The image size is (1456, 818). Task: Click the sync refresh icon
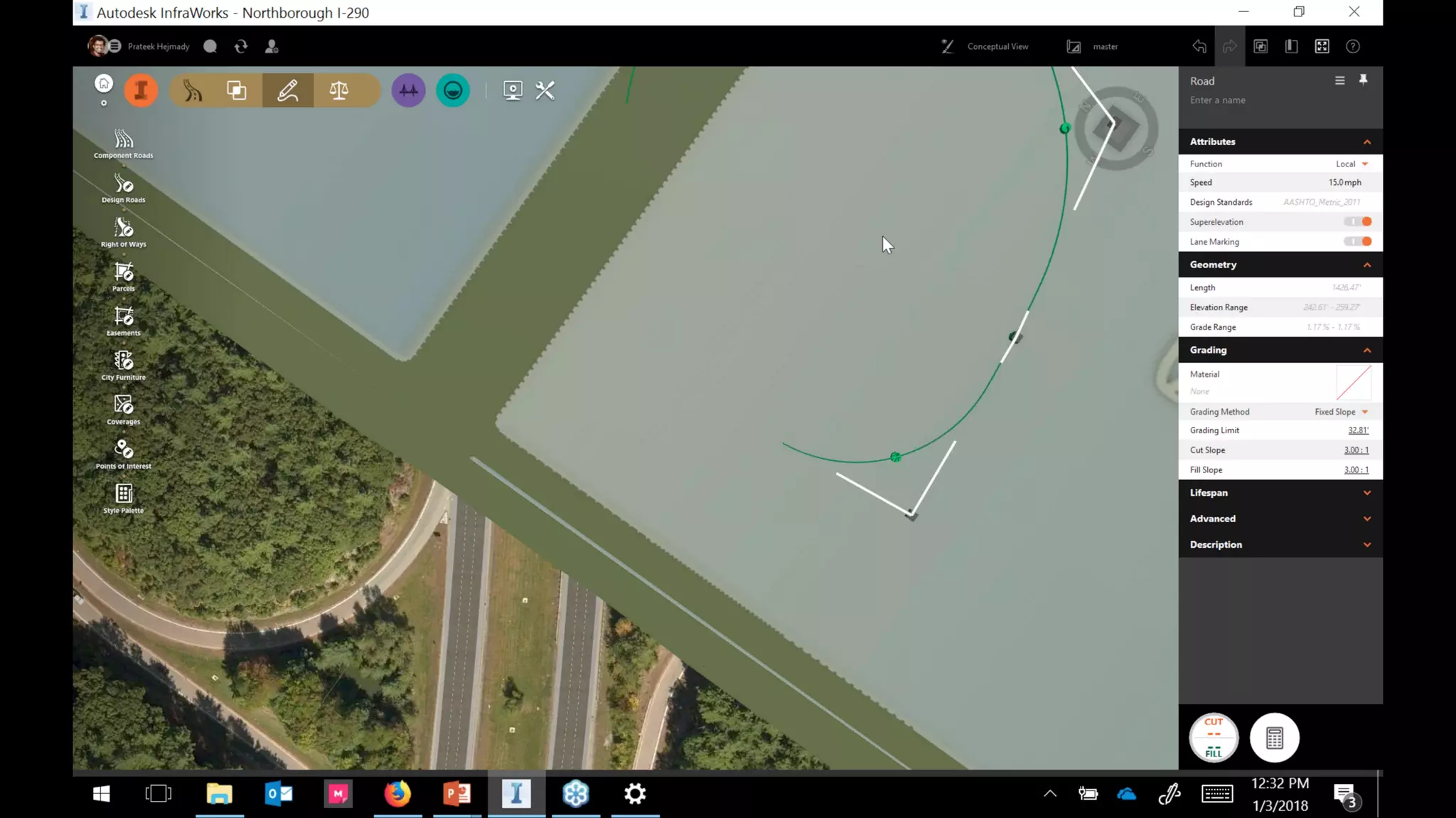click(x=241, y=46)
